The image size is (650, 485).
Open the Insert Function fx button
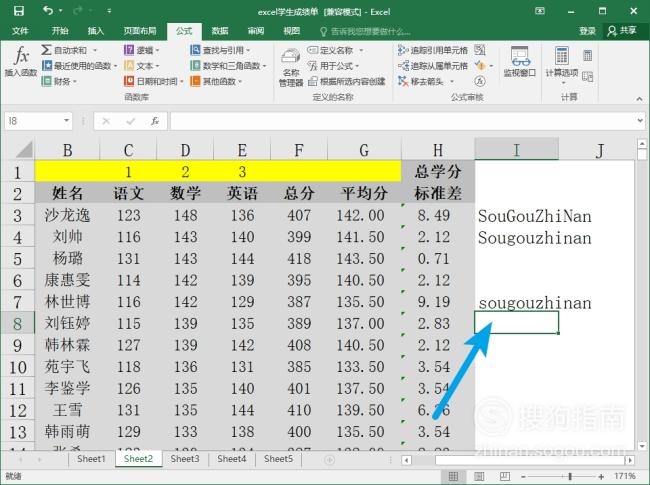tap(21, 61)
